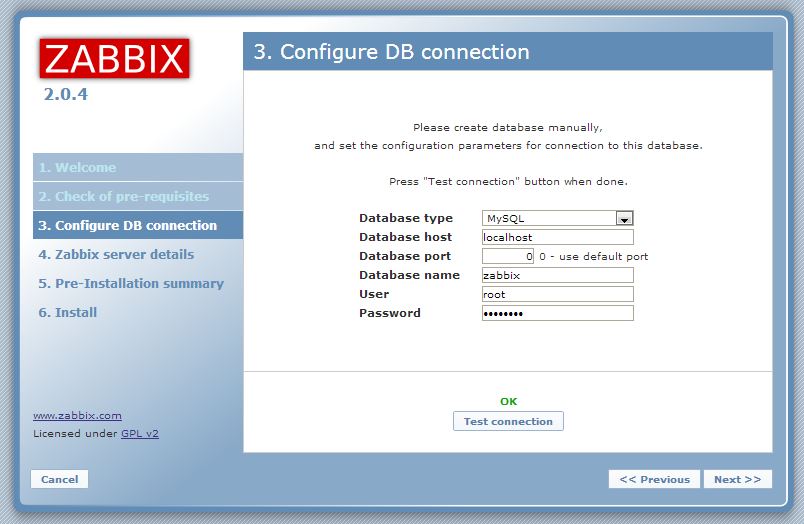The height and width of the screenshot is (524, 804).
Task: Click the ZABBIX logo
Action: click(x=114, y=58)
